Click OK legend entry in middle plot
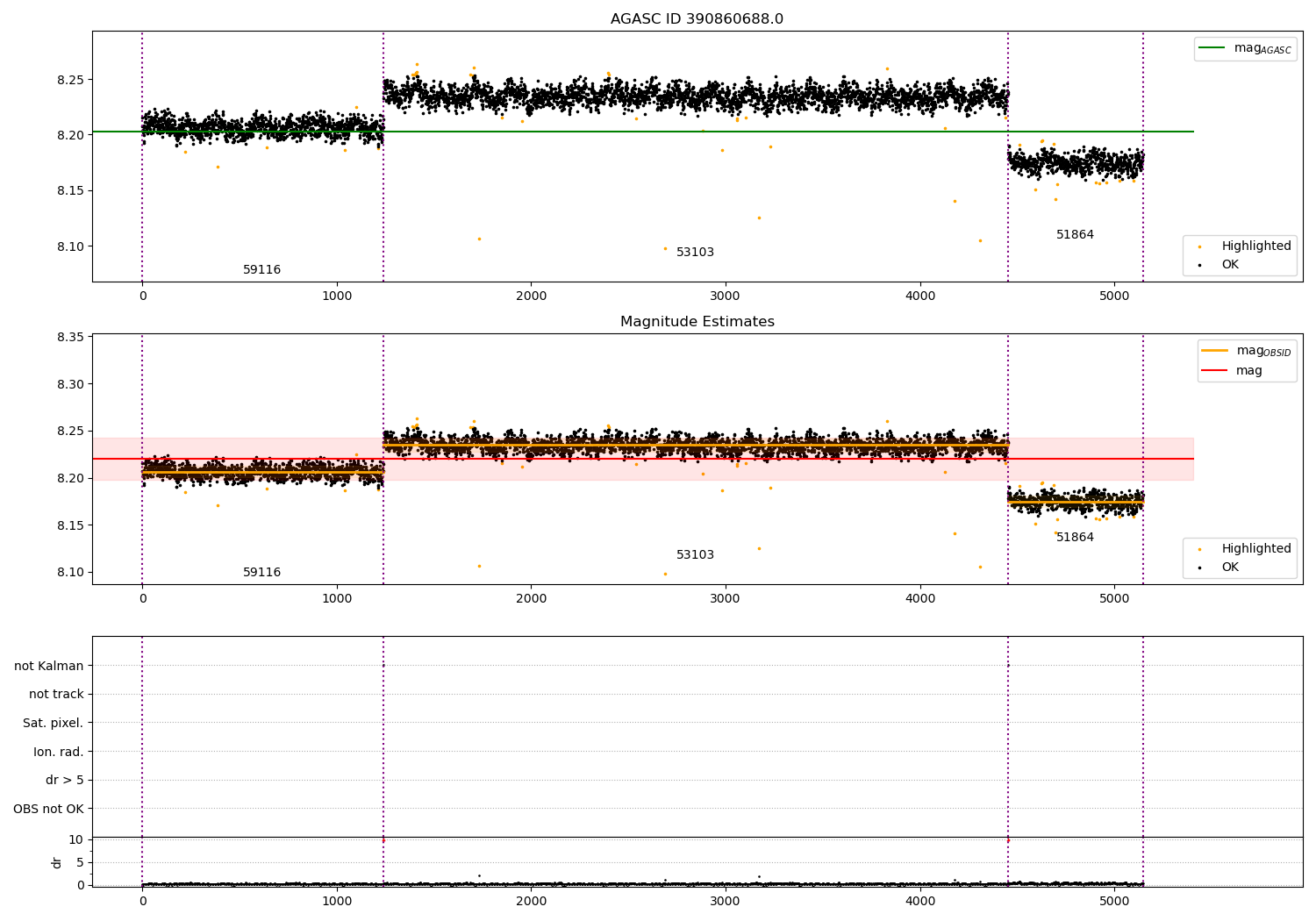This screenshot has height=921, width=1316. 1219,567
